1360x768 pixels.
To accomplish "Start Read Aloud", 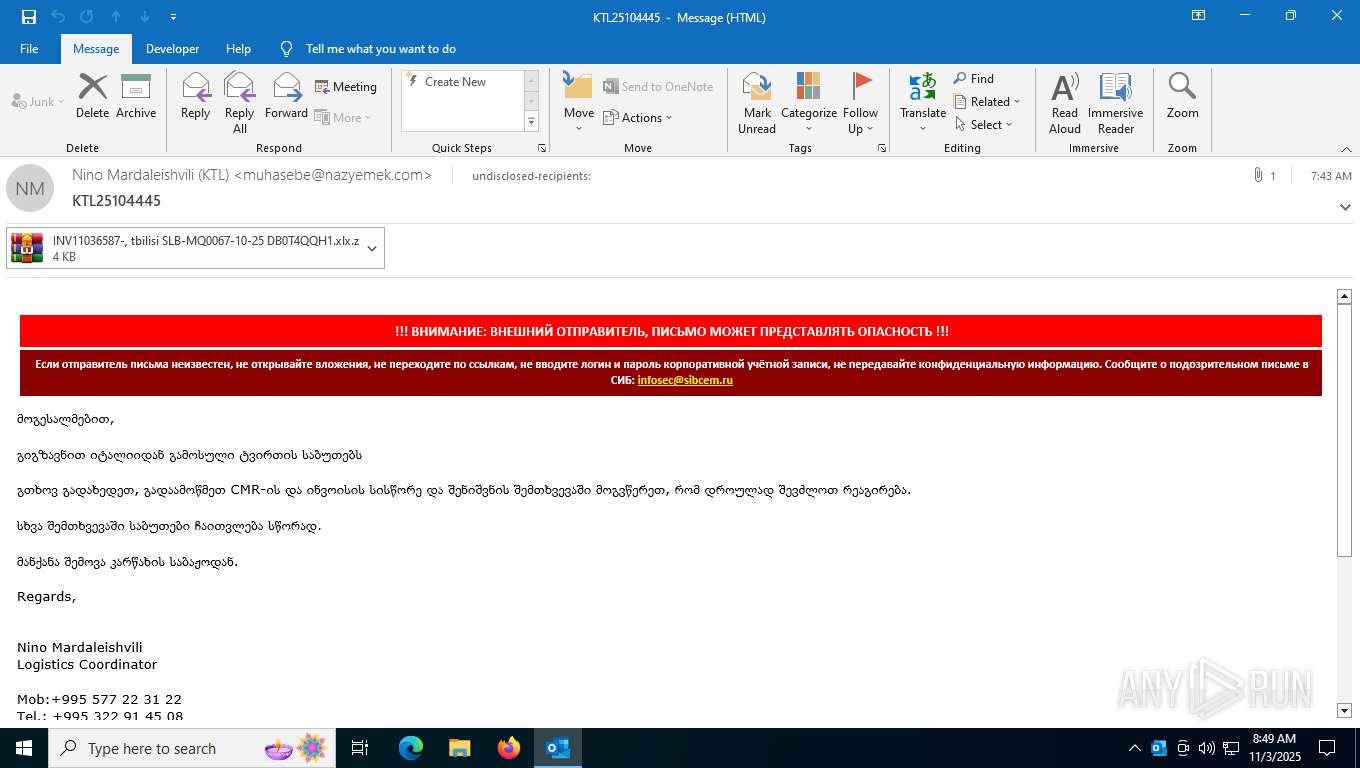I will (1065, 102).
